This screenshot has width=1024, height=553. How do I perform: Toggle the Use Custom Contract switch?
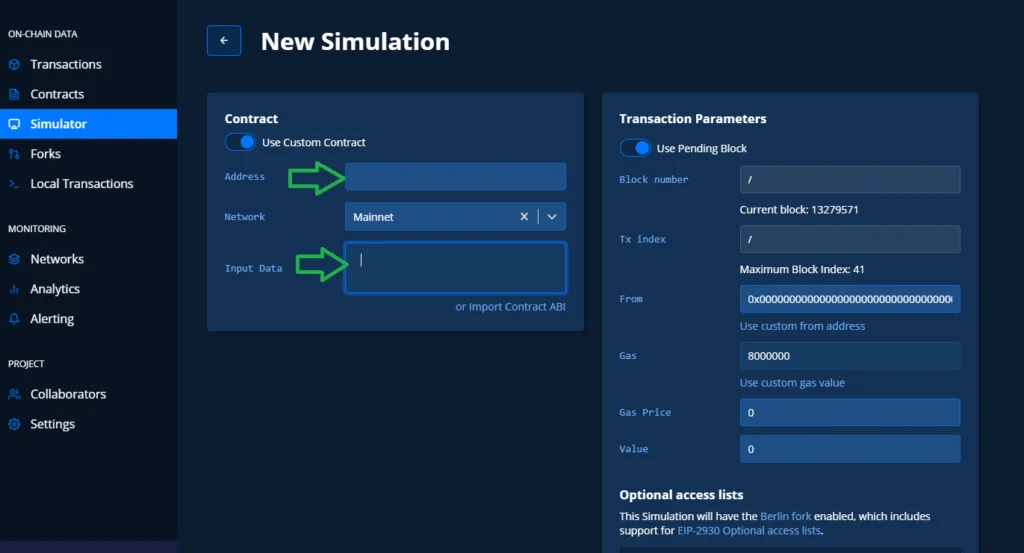(240, 142)
